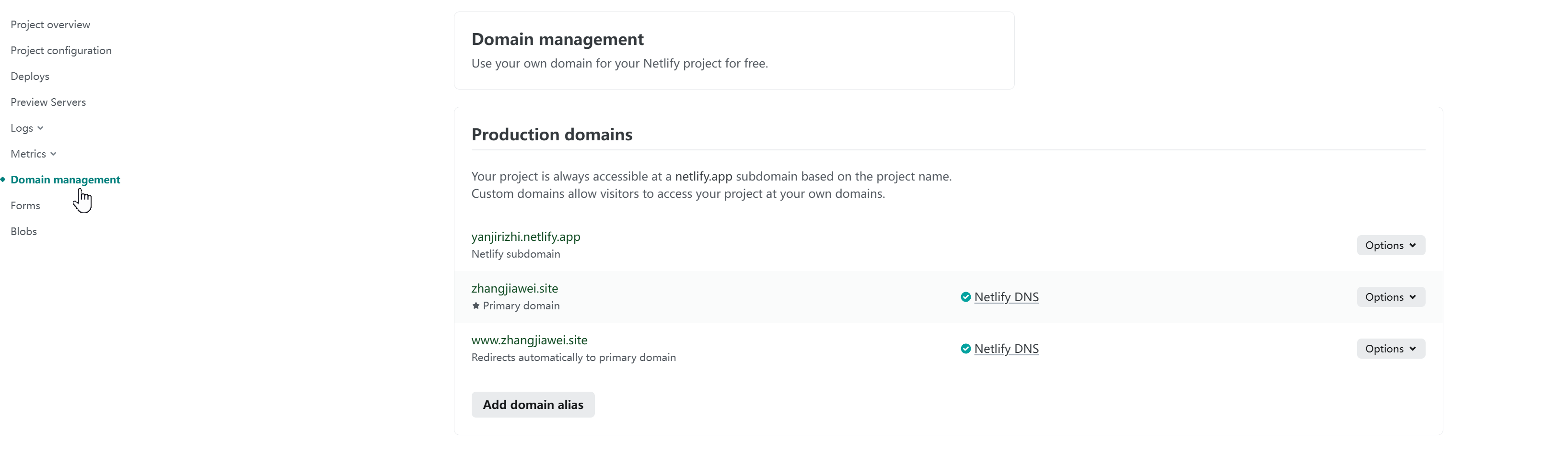
Task: Open Options dropdown for yanjirizhi.netlify.app
Action: tap(1390, 245)
